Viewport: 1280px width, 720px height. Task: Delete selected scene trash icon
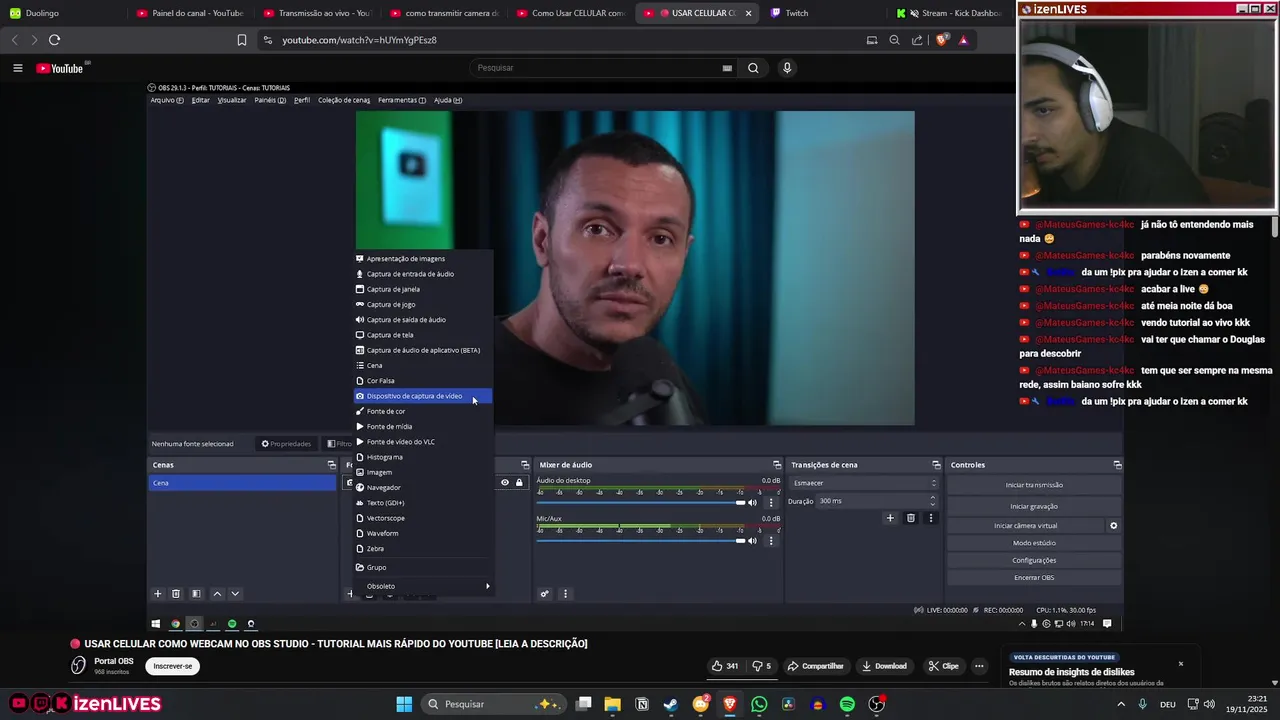pos(176,594)
